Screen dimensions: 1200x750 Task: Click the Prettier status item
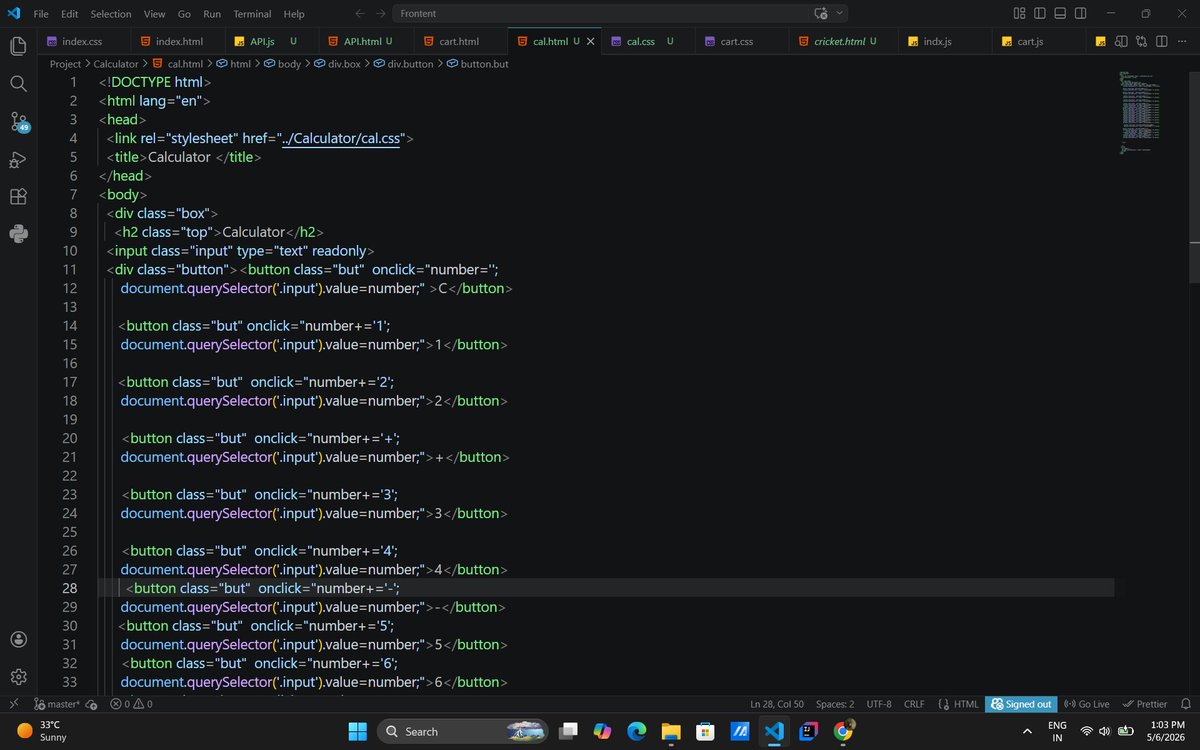coord(1145,704)
